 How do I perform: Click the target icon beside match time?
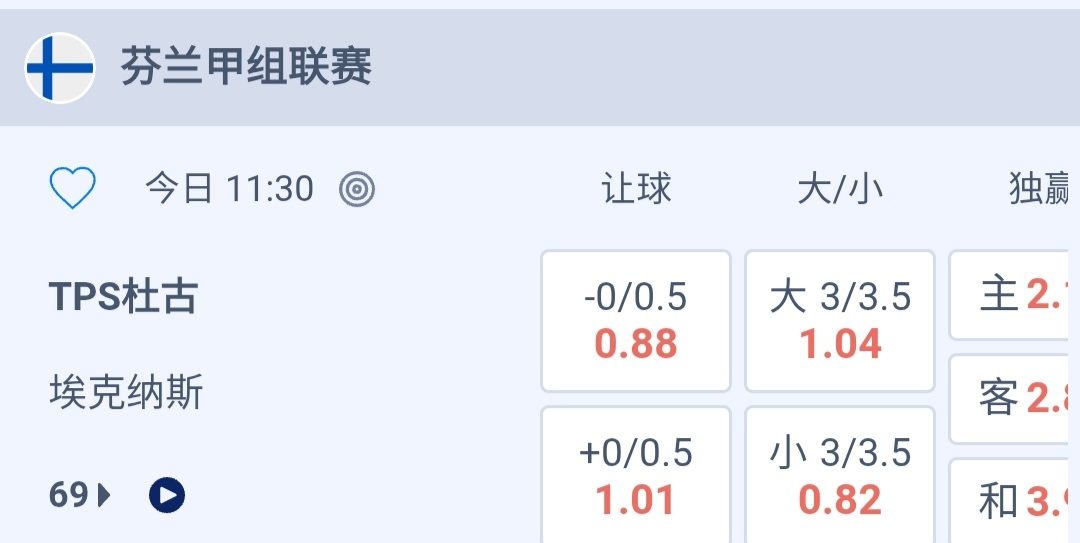click(x=357, y=188)
